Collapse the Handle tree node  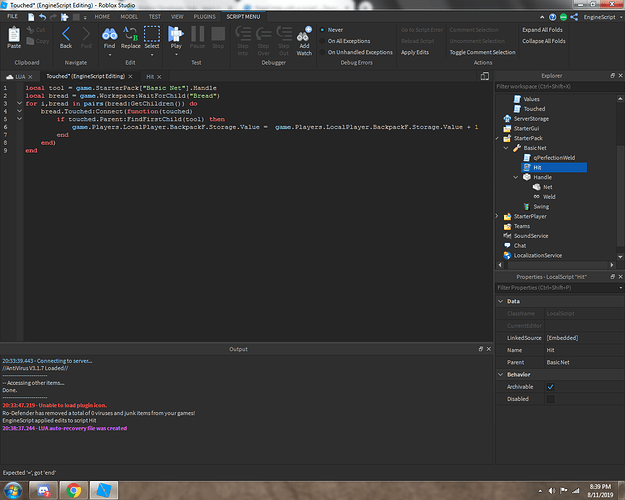[x=516, y=177]
